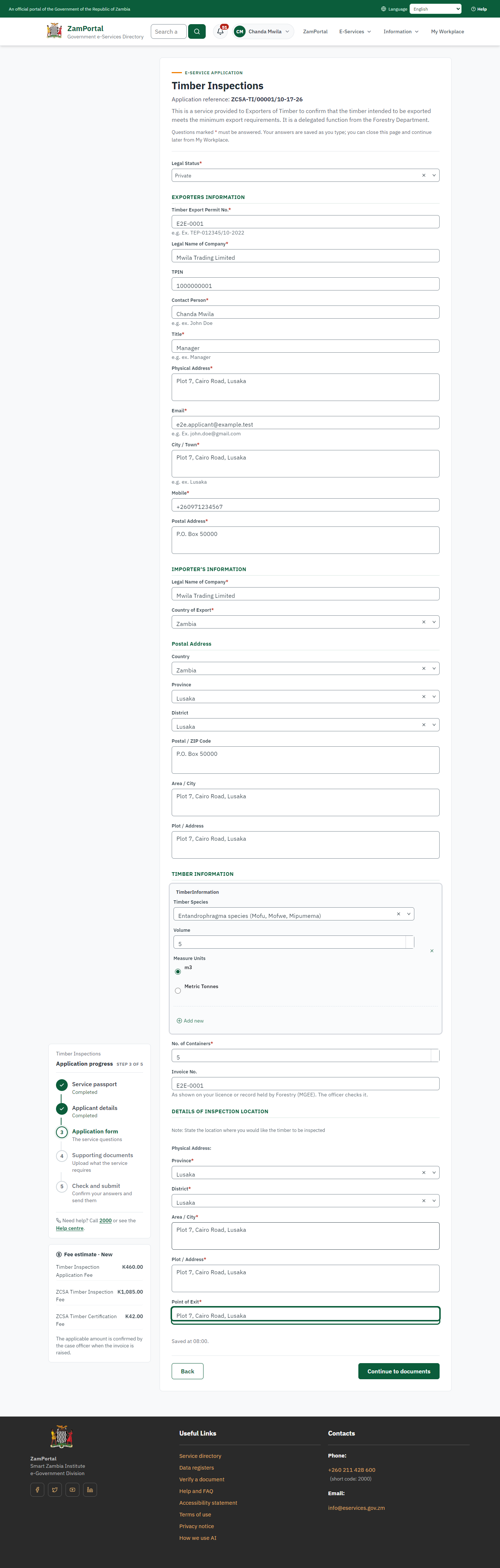
Task: Click Continue to documents
Action: click(x=399, y=1372)
